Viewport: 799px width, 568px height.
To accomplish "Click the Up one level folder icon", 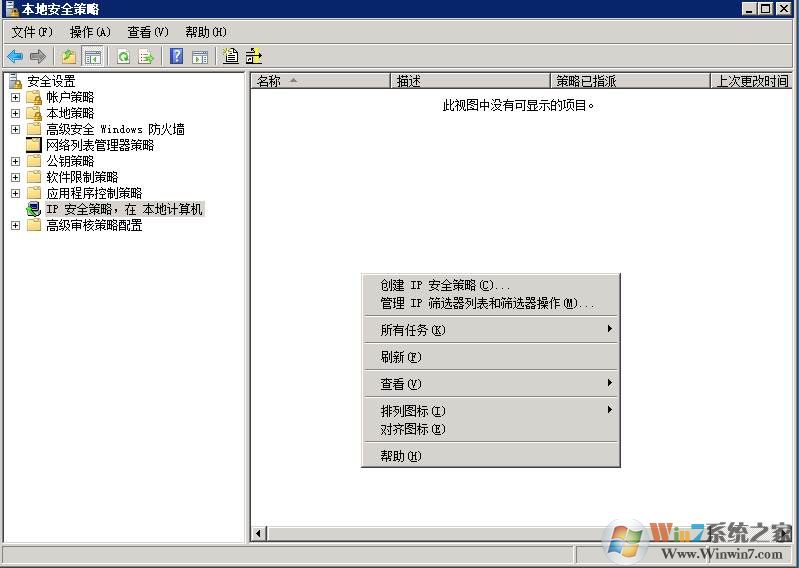I will [68, 56].
